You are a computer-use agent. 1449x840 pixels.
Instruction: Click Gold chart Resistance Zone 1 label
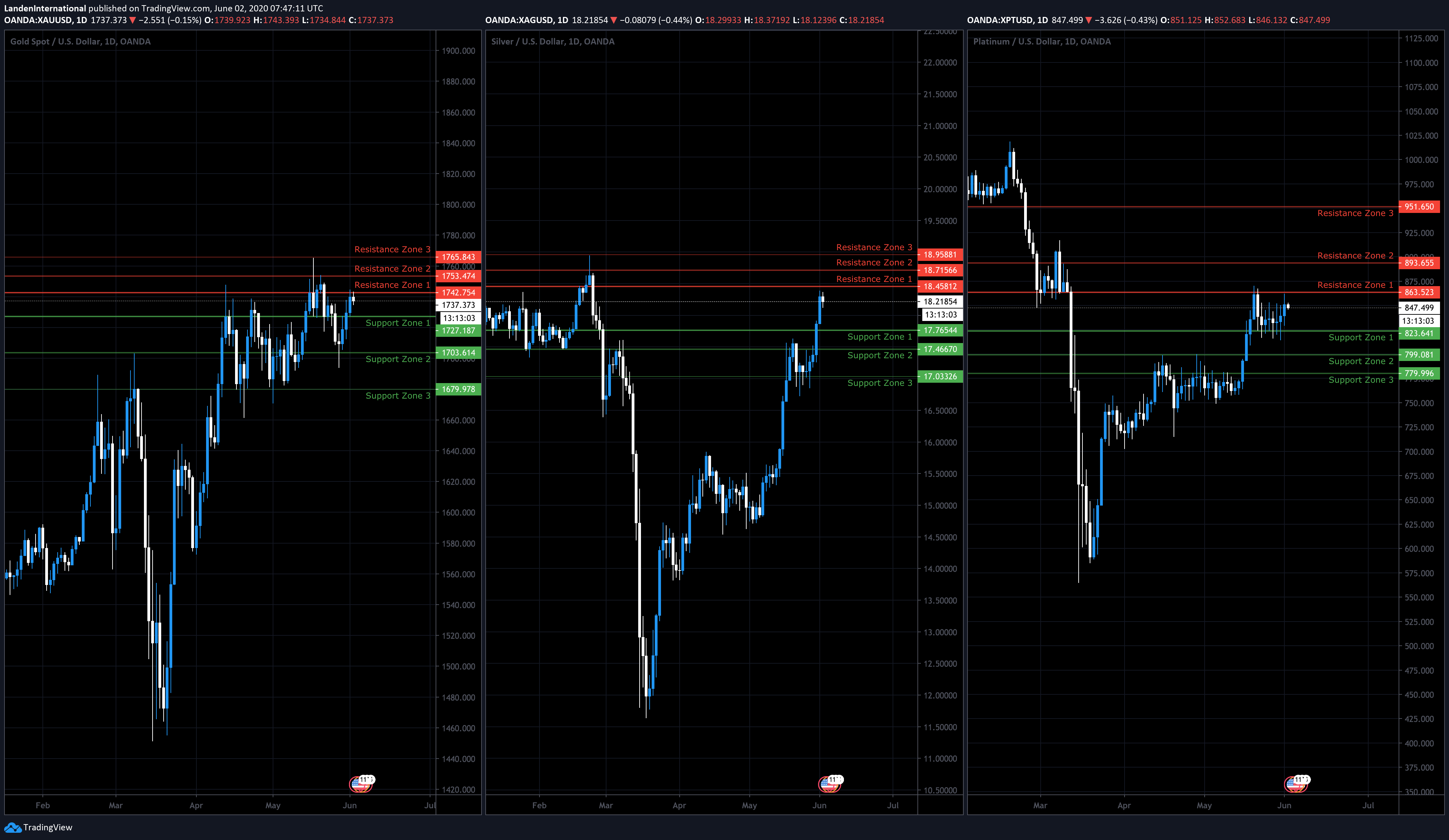(392, 285)
